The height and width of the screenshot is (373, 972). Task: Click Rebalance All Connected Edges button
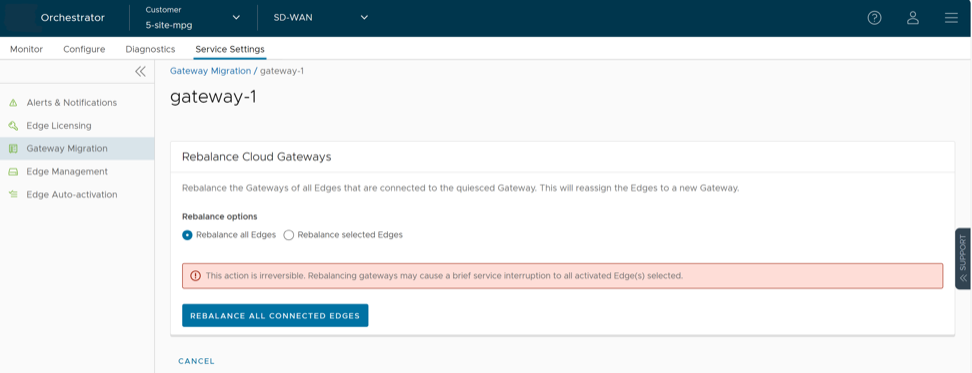tap(275, 315)
